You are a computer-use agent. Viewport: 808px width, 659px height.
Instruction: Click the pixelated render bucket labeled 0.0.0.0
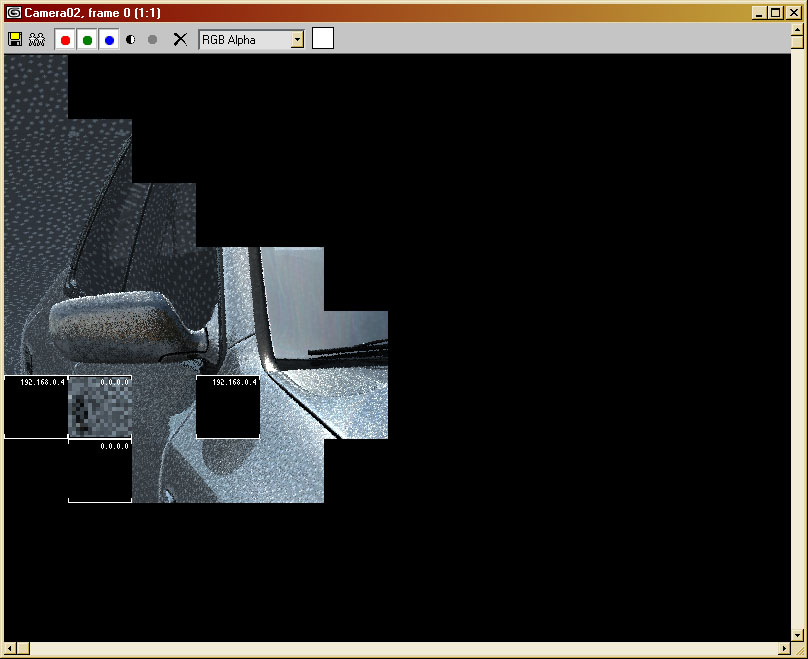tap(100, 408)
